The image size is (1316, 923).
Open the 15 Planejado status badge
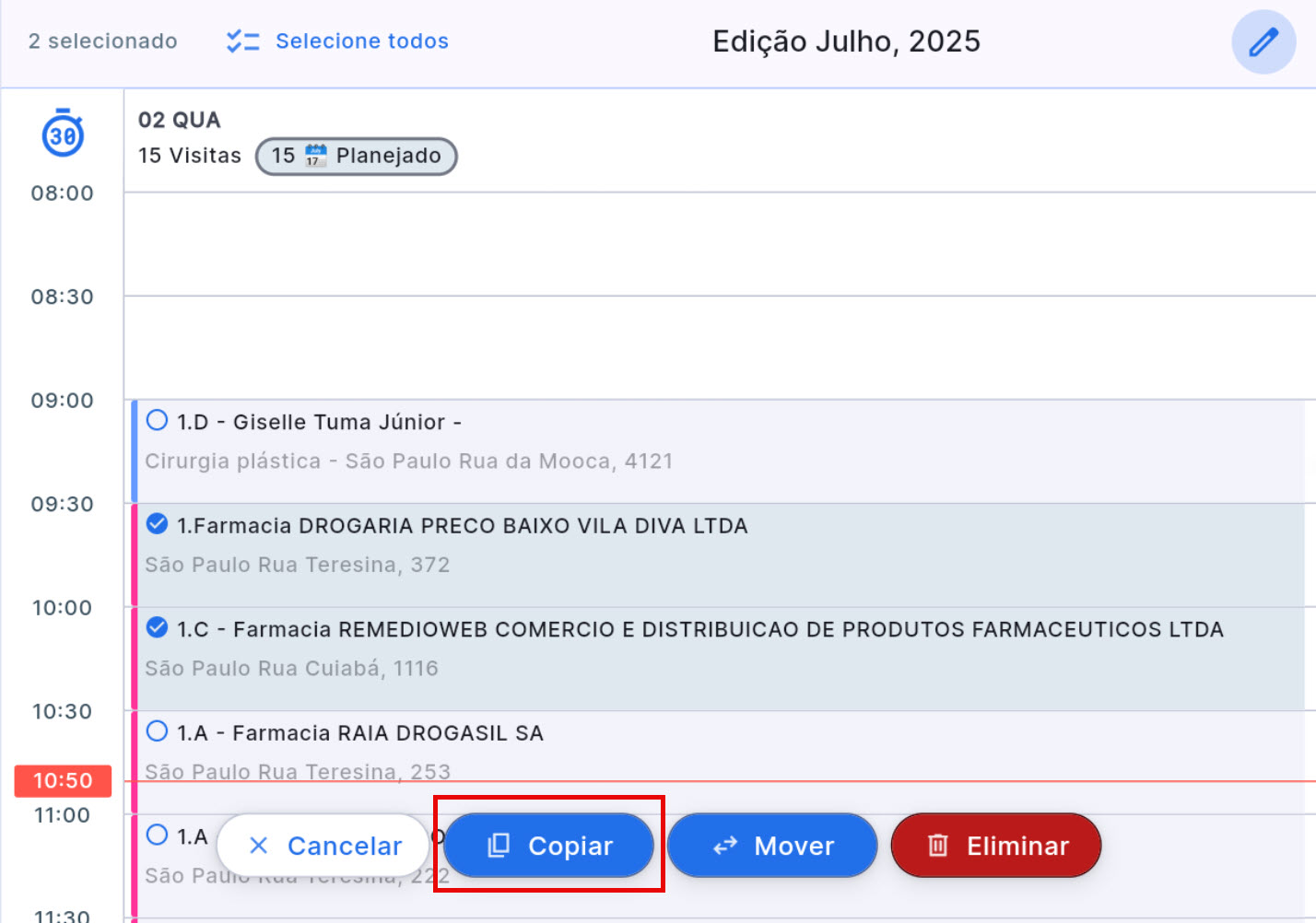coord(356,156)
